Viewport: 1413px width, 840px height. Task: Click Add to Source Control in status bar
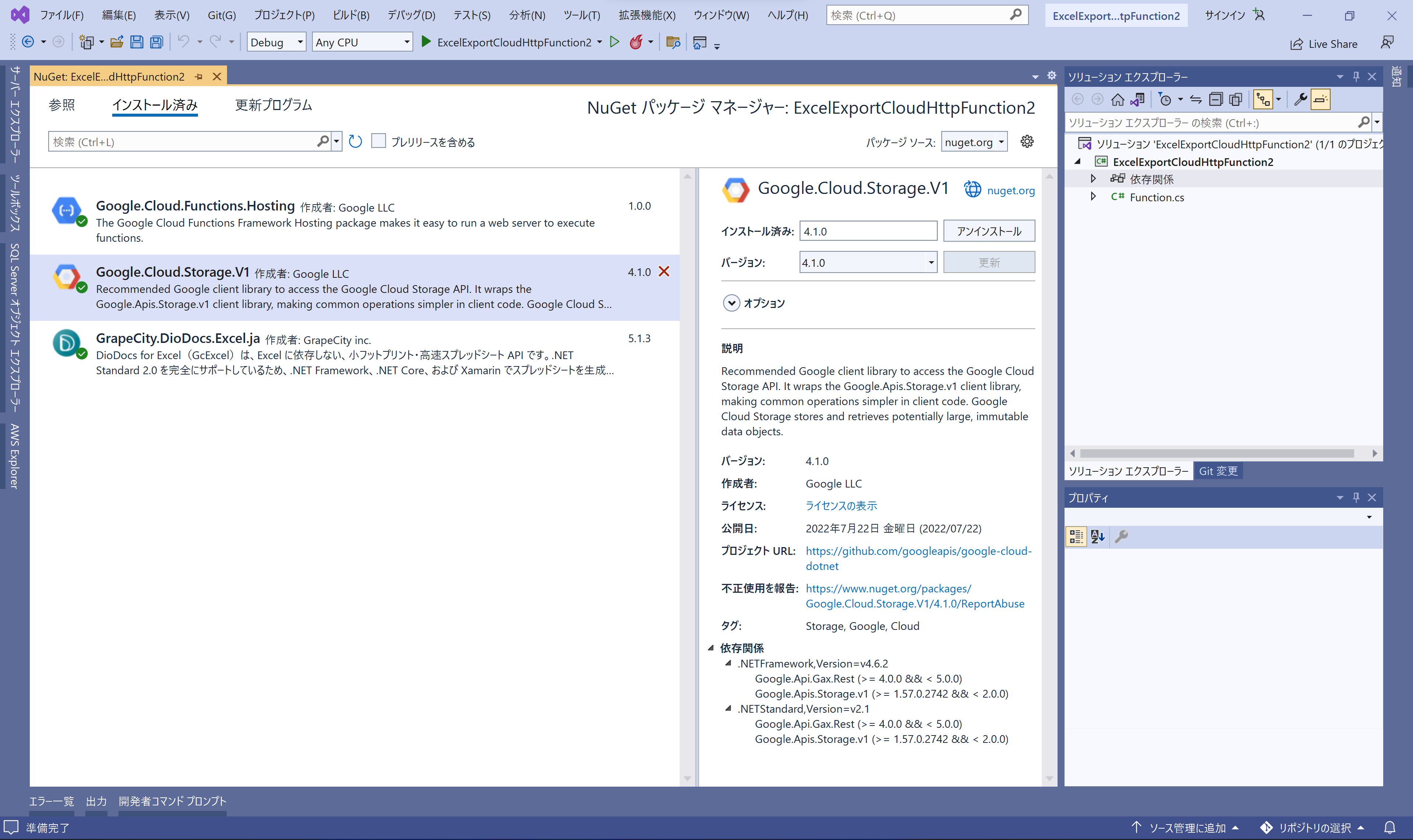(x=1186, y=827)
